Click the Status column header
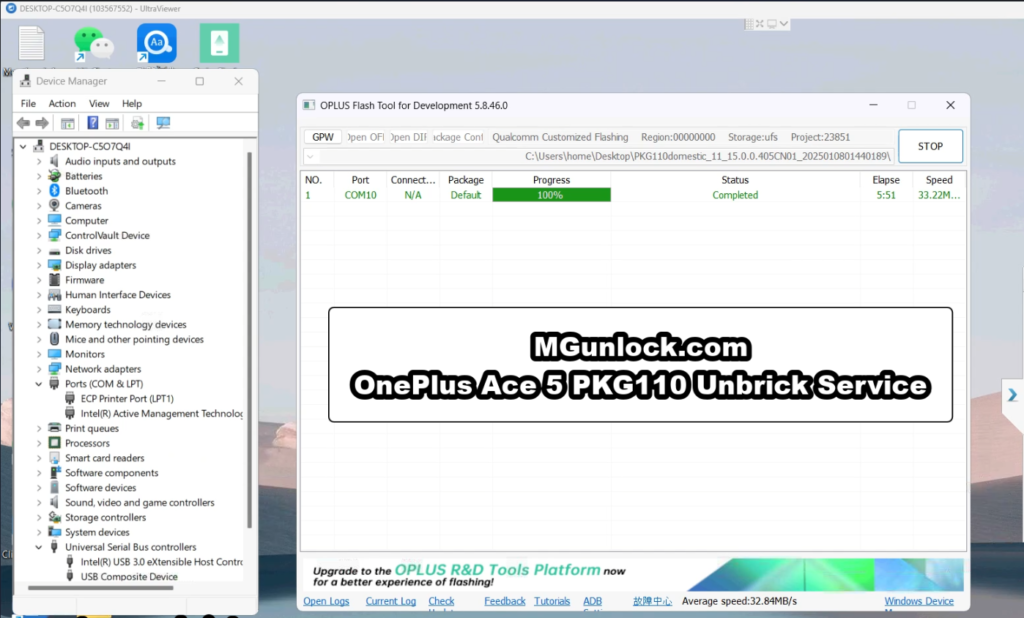This screenshot has width=1024, height=618. [735, 180]
